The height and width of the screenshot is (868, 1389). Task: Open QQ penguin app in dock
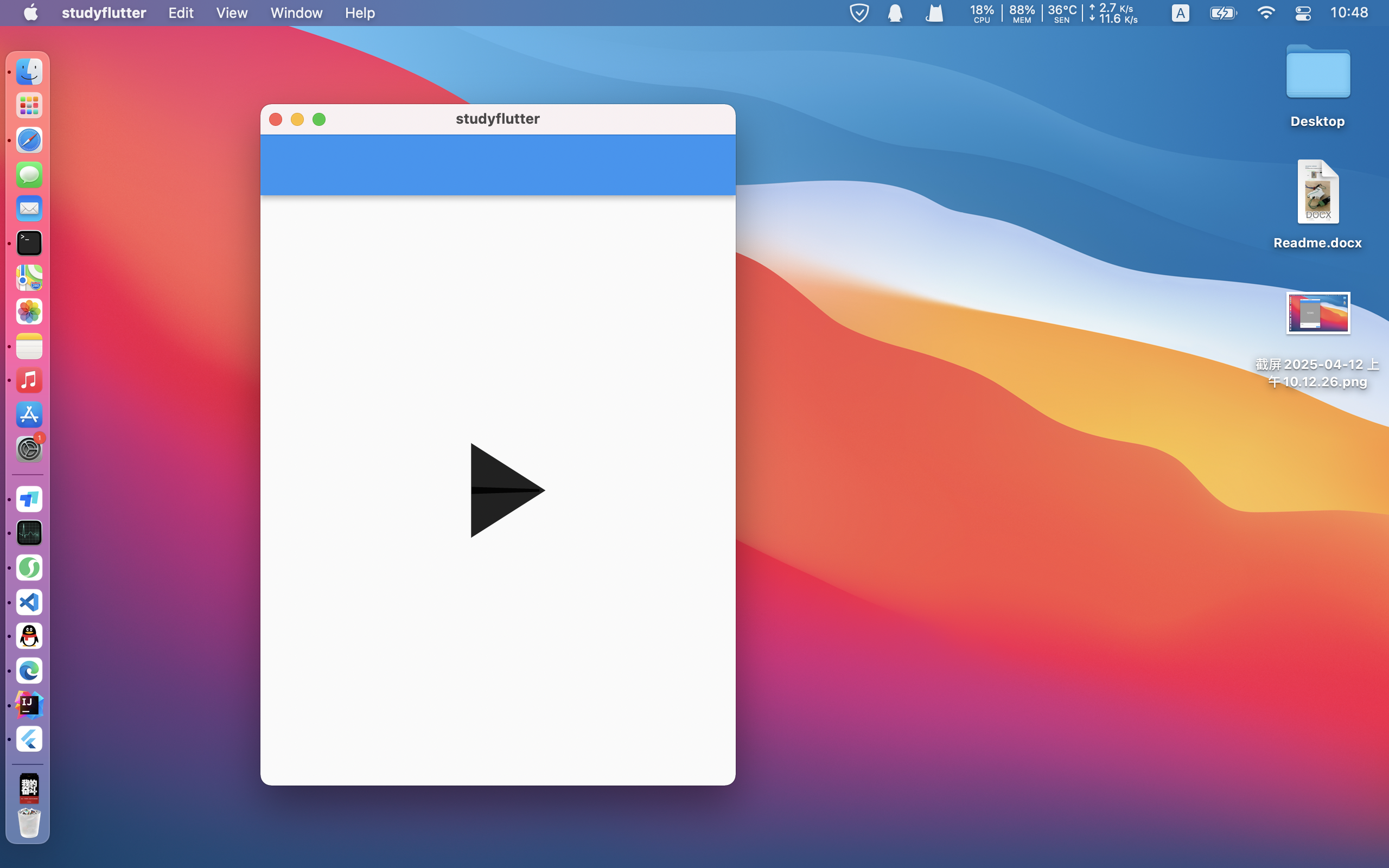[x=29, y=636]
